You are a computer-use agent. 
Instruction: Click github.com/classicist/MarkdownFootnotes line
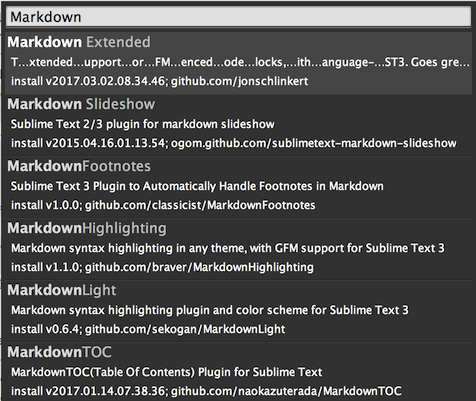(163, 205)
